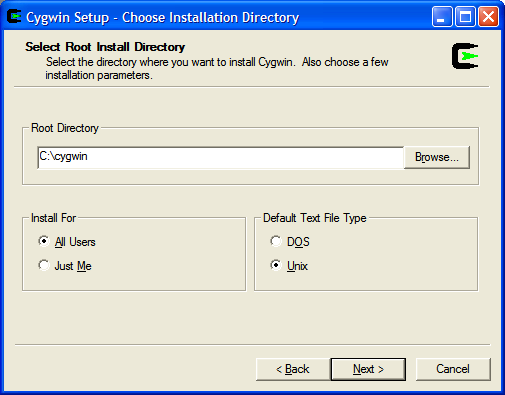This screenshot has height=395, width=505.
Task: Go to the previous page with Back
Action: pos(293,369)
